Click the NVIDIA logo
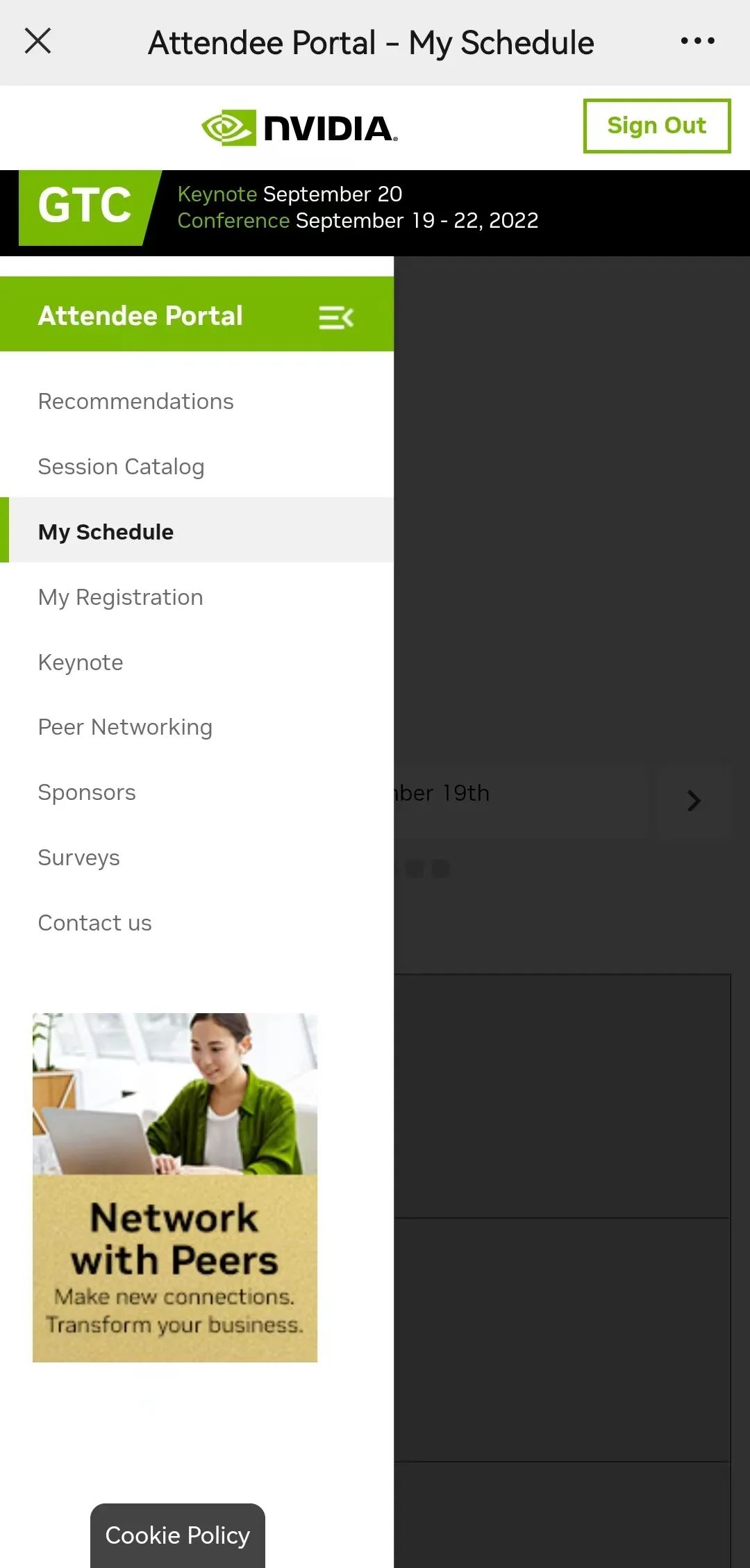The height and width of the screenshot is (1568, 750). click(299, 128)
